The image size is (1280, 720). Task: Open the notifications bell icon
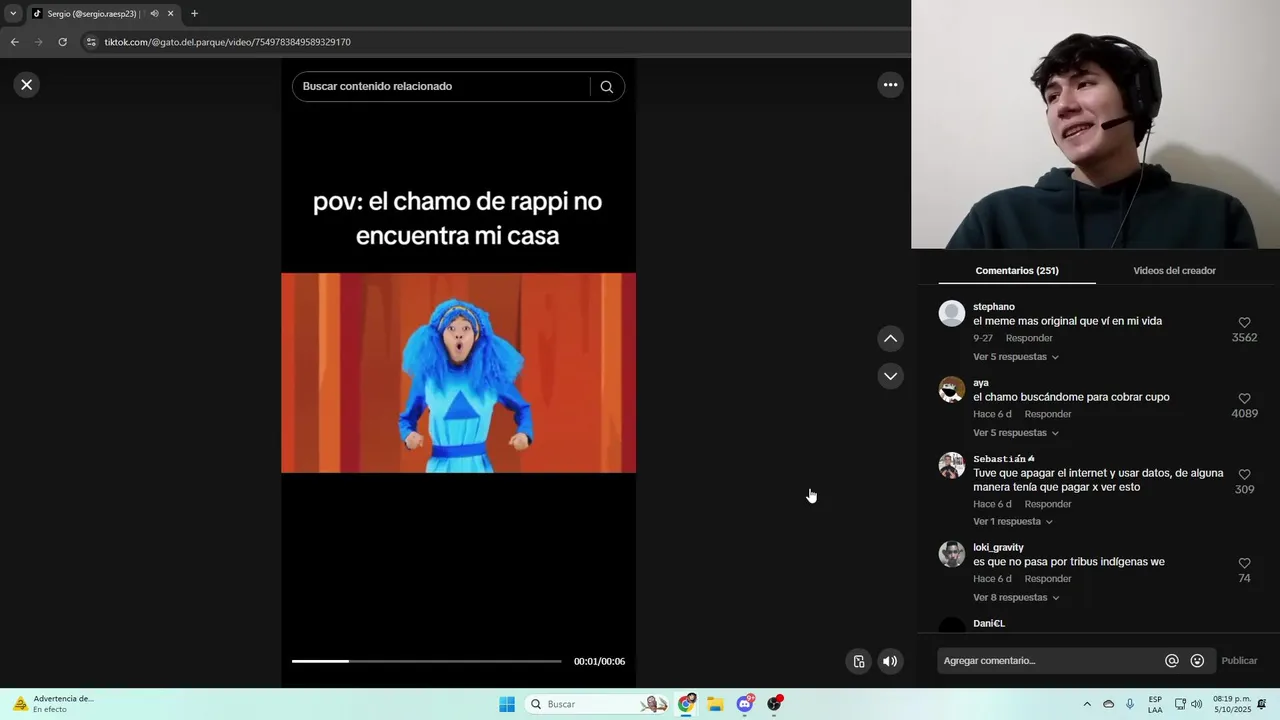point(1262,704)
